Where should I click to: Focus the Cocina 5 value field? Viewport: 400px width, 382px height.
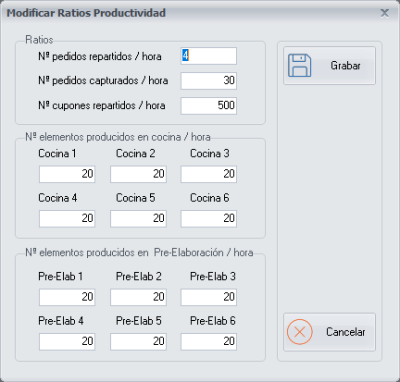[x=138, y=219]
